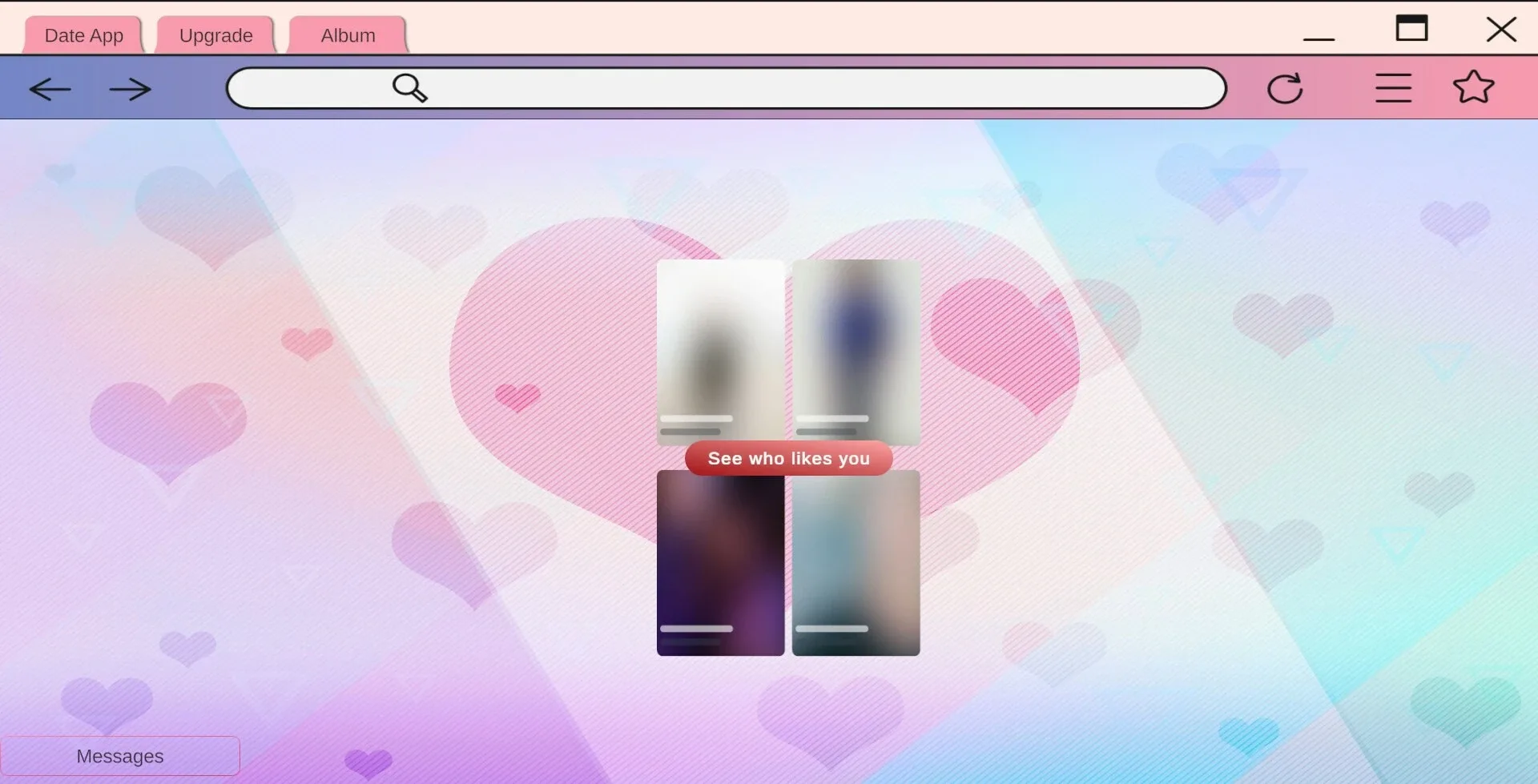This screenshot has height=784, width=1538.
Task: Open the hamburger menu
Action: click(x=1392, y=88)
